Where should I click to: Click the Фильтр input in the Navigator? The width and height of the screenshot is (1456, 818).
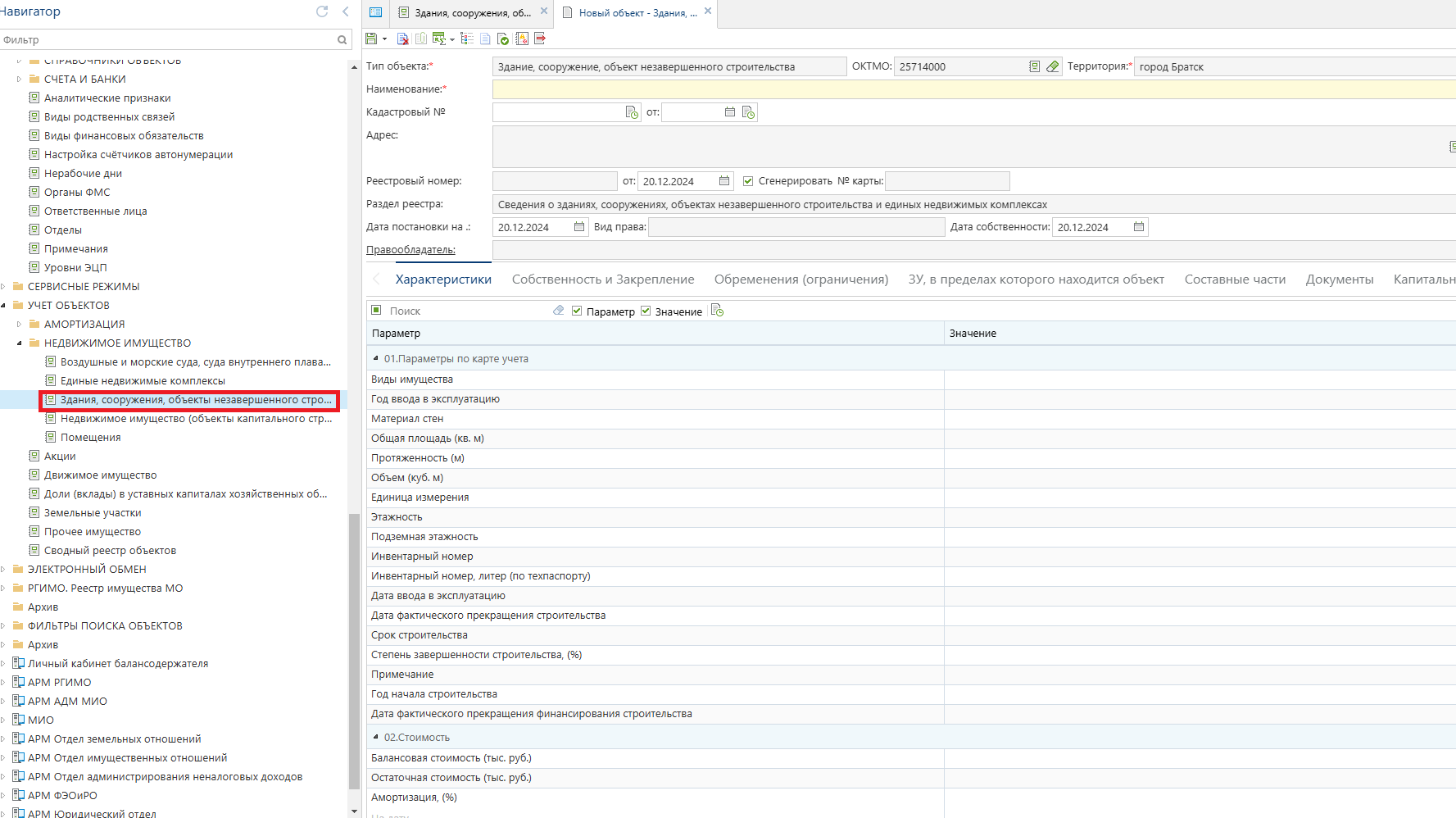(x=168, y=39)
